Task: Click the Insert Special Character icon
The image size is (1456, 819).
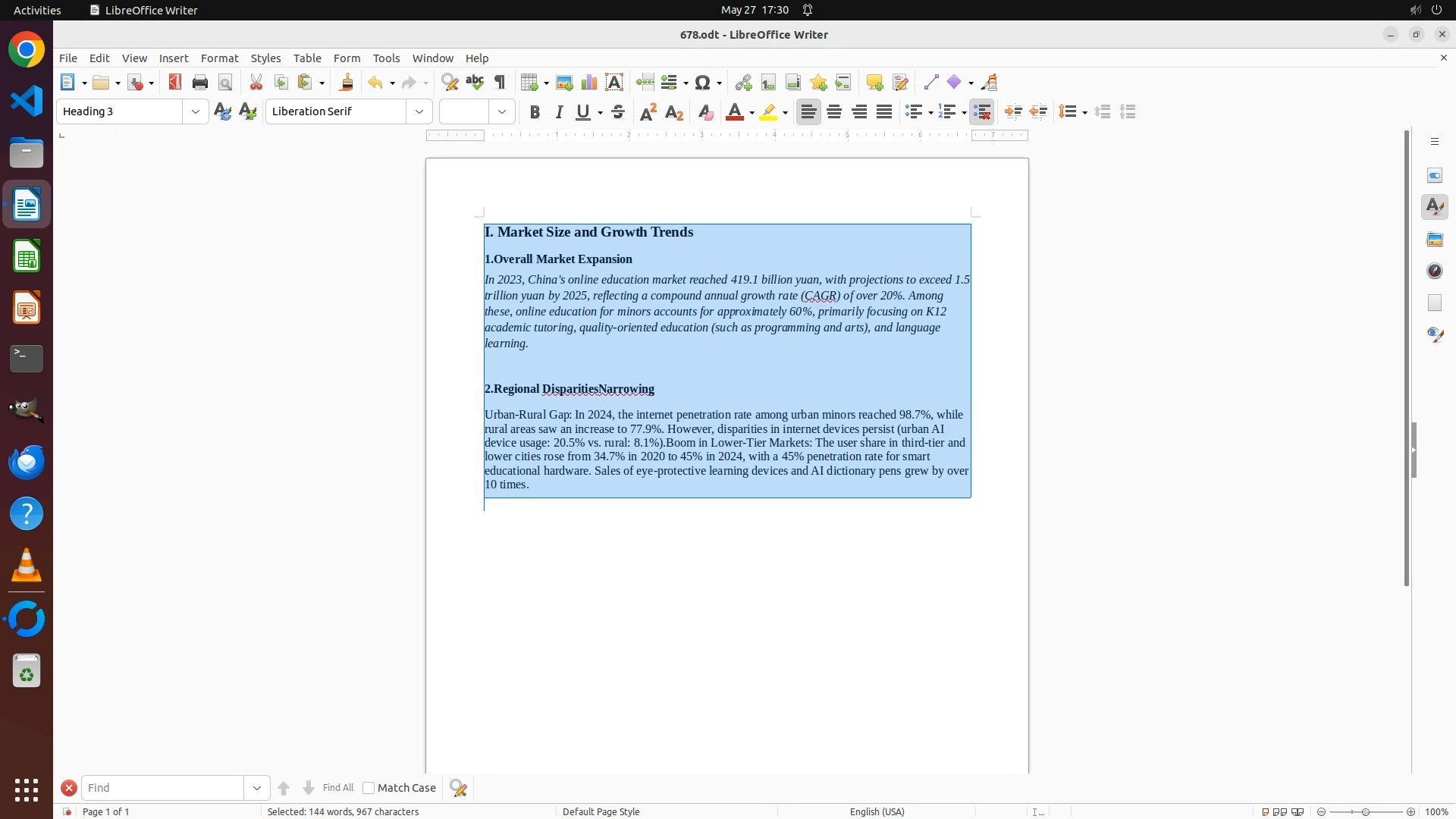Action: tap(703, 83)
